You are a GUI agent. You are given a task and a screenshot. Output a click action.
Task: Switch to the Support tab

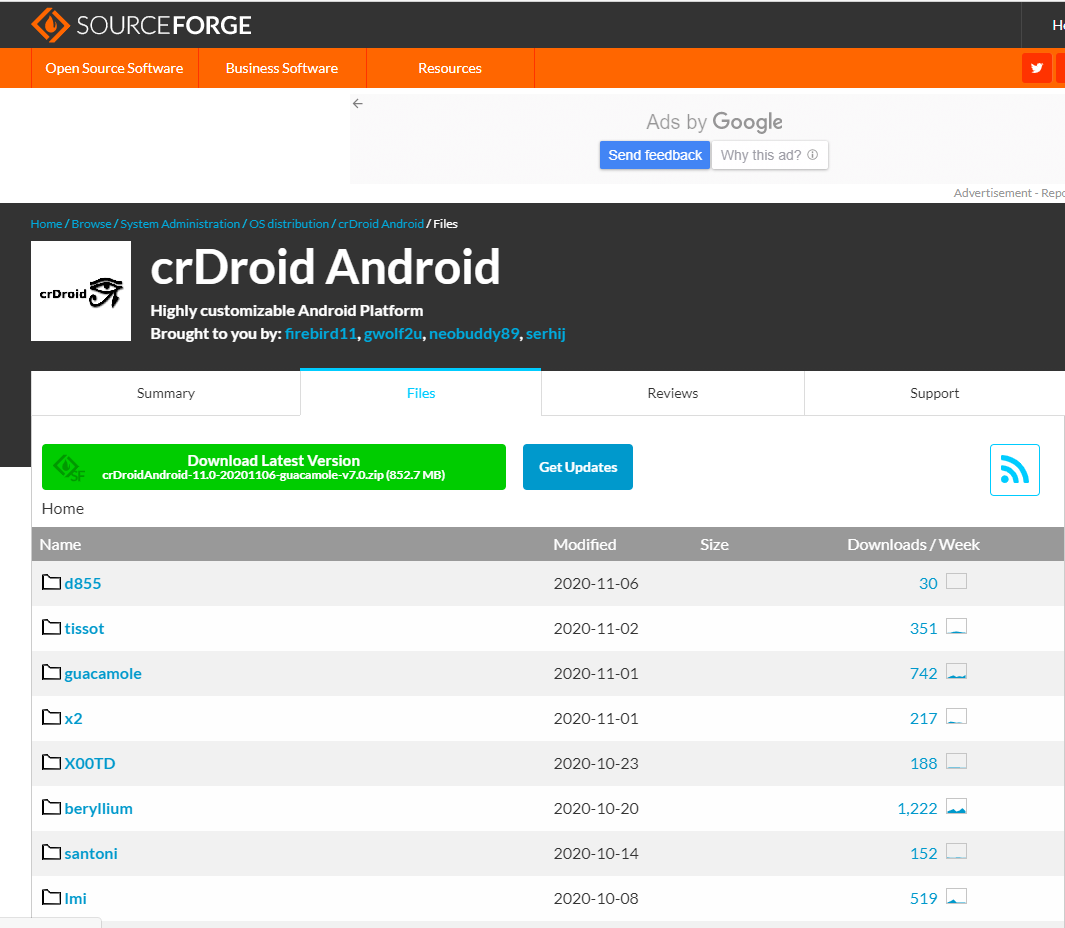click(935, 393)
